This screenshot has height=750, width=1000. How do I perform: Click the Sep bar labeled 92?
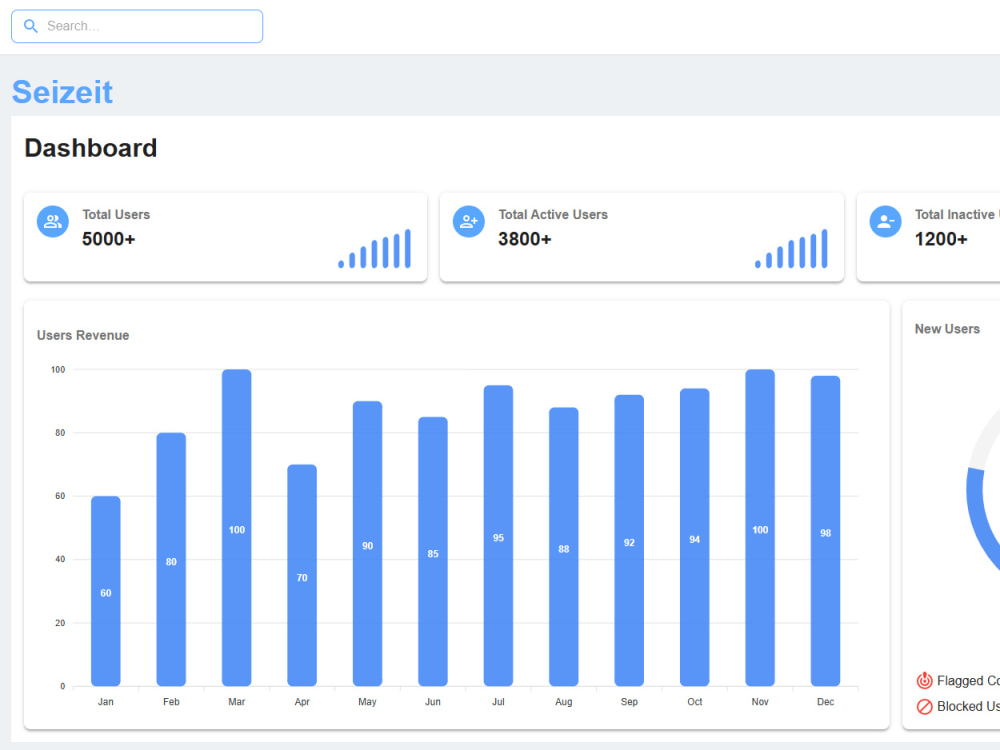629,540
